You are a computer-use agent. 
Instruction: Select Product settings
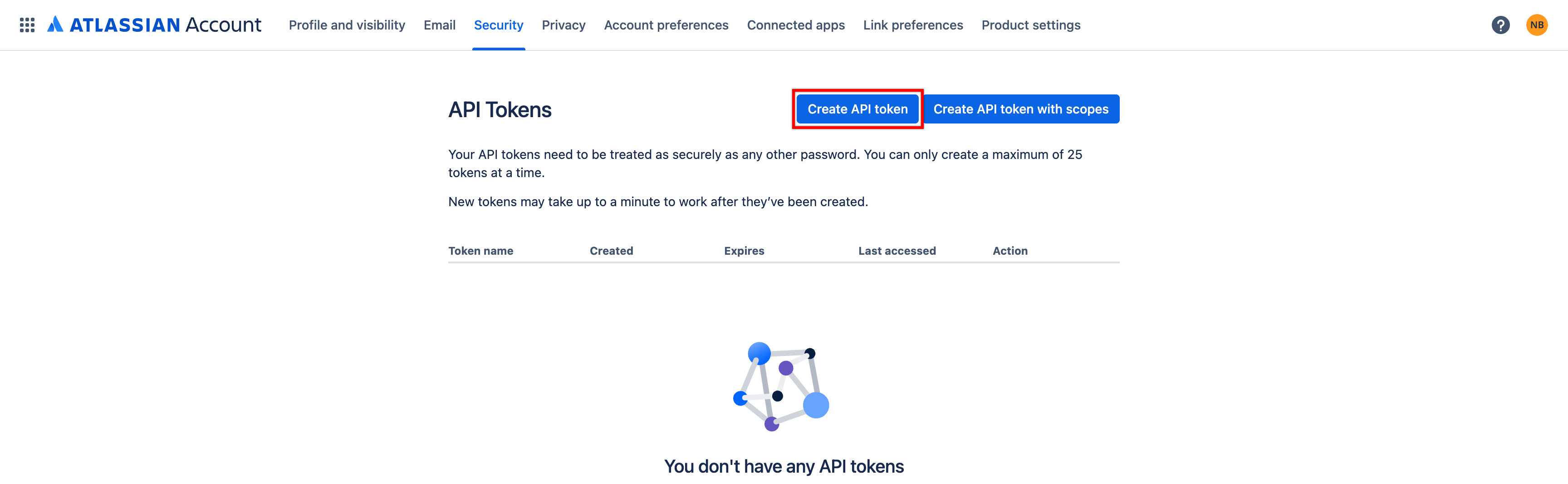tap(1030, 25)
